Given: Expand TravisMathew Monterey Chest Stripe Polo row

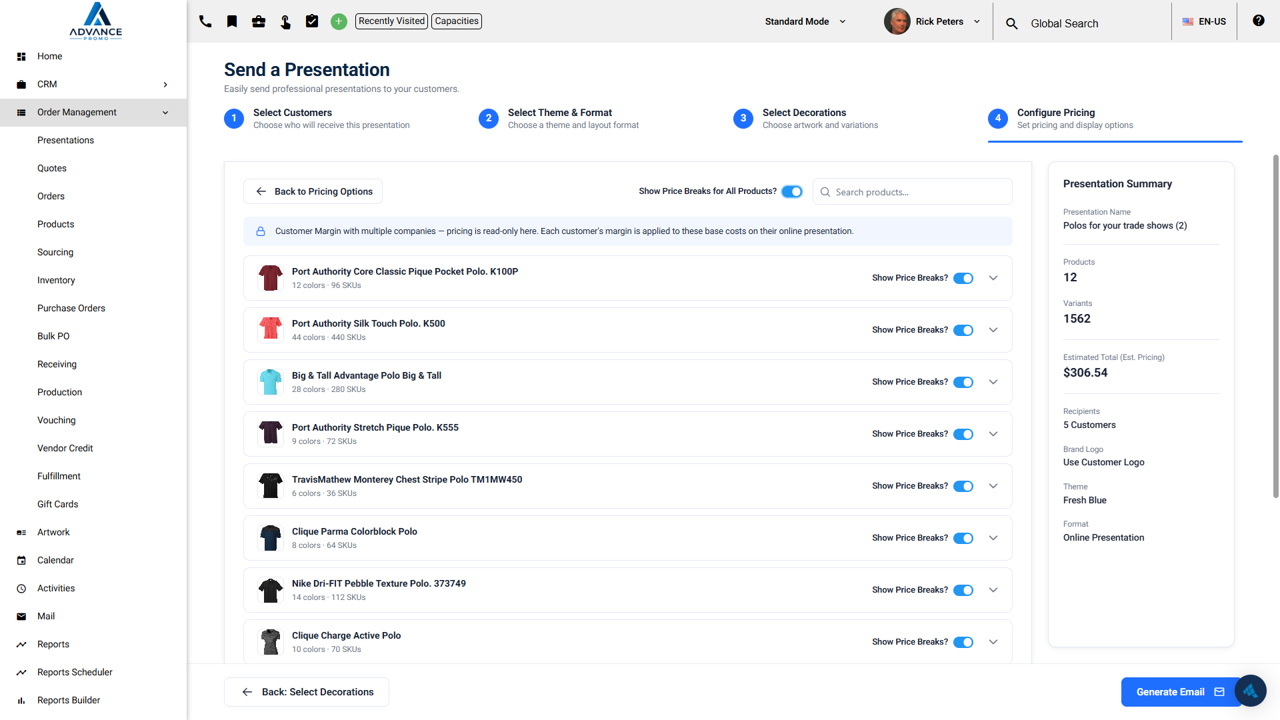Looking at the screenshot, I should (x=993, y=486).
